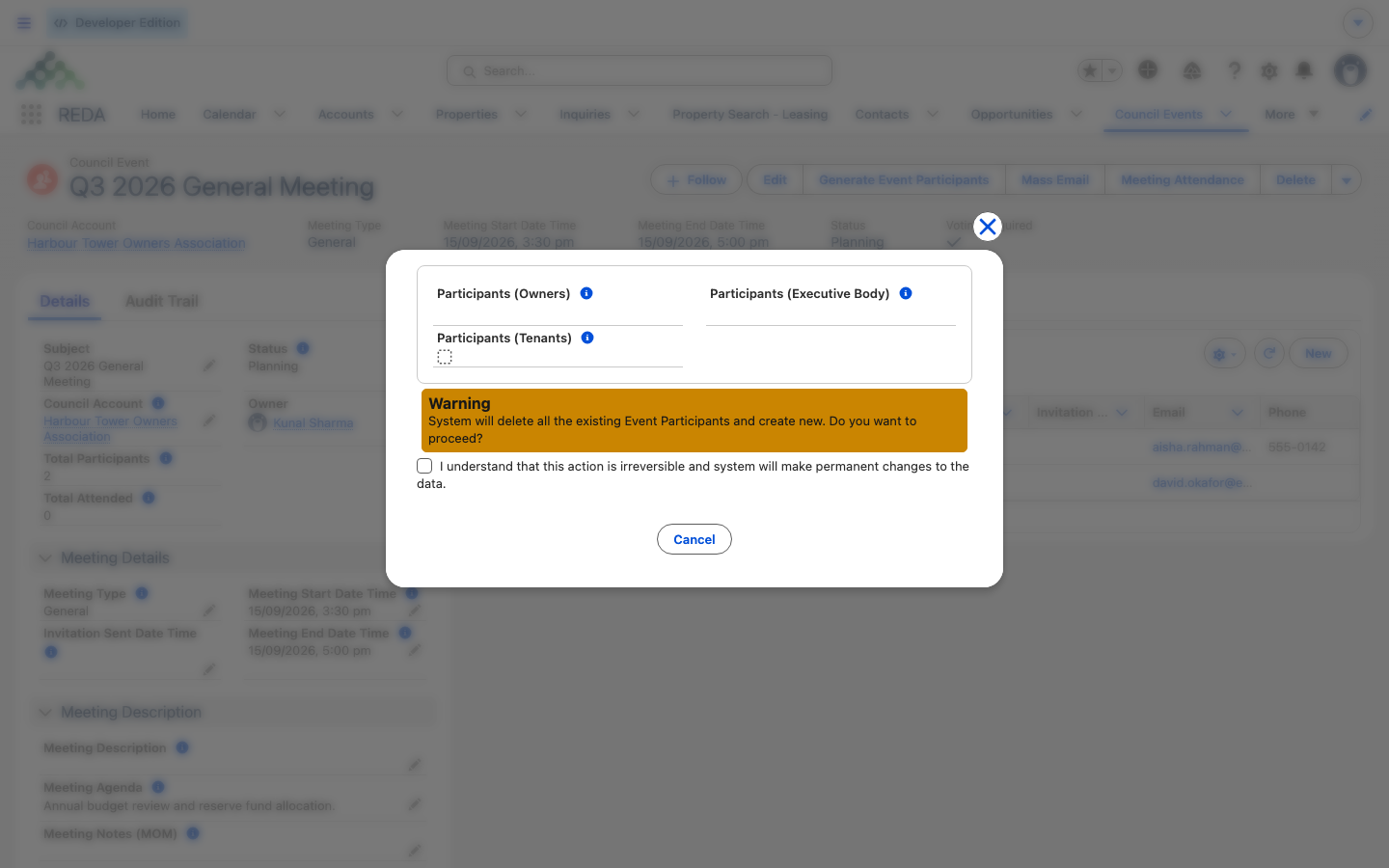
Task: Open the Developer Edition top-right dropdown
Action: pyautogui.click(x=1358, y=23)
